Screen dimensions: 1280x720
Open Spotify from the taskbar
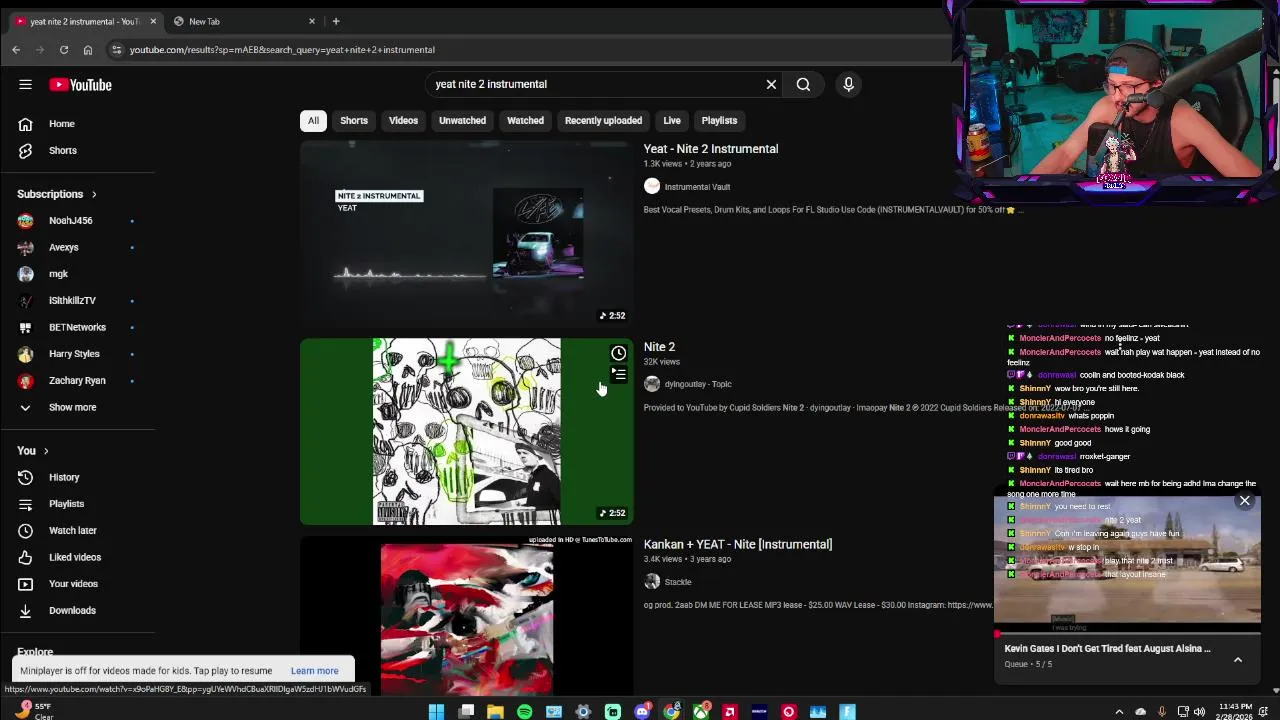click(525, 712)
